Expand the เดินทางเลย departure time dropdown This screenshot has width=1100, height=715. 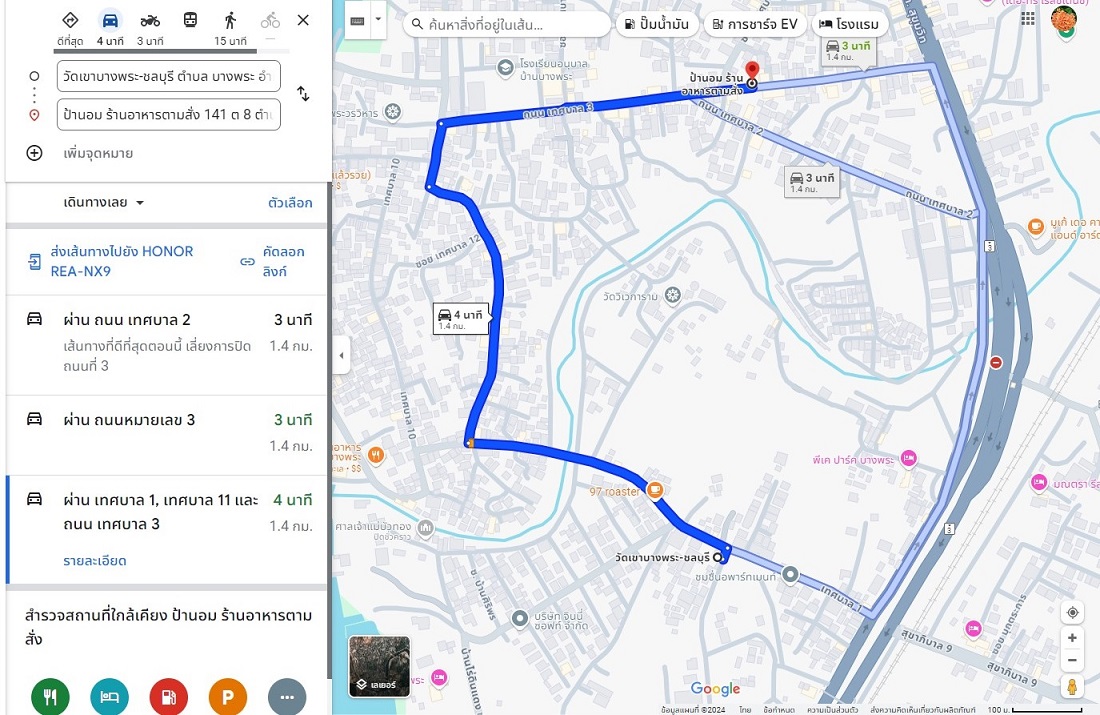click(104, 203)
